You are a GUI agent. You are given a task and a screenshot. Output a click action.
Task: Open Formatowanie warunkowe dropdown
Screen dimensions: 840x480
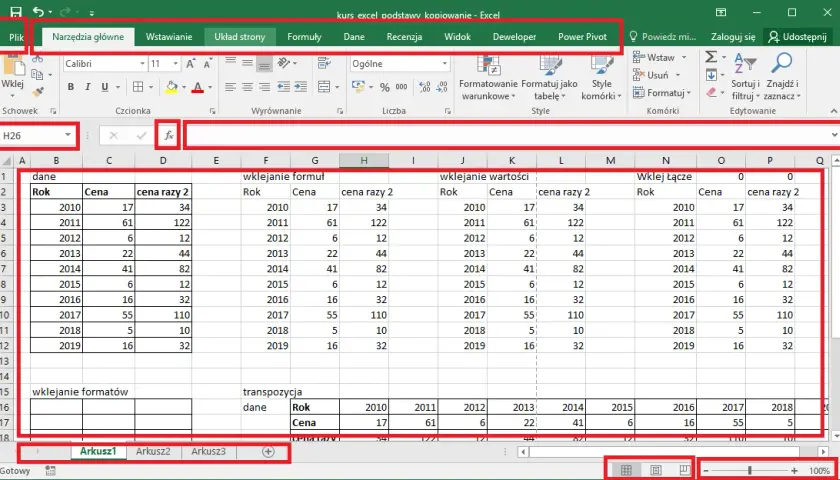pos(489,78)
